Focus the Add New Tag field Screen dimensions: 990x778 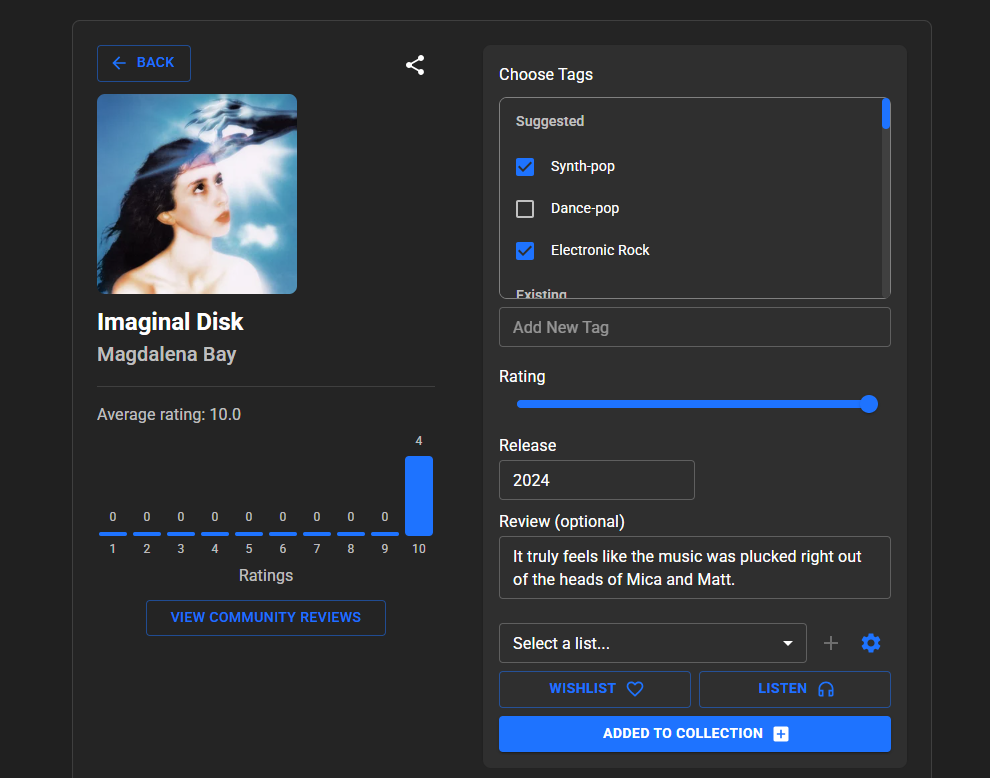(x=694, y=327)
